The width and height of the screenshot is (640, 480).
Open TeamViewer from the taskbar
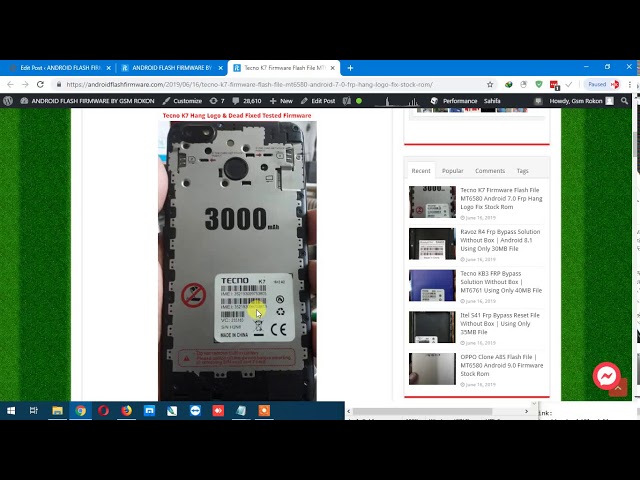pos(195,411)
